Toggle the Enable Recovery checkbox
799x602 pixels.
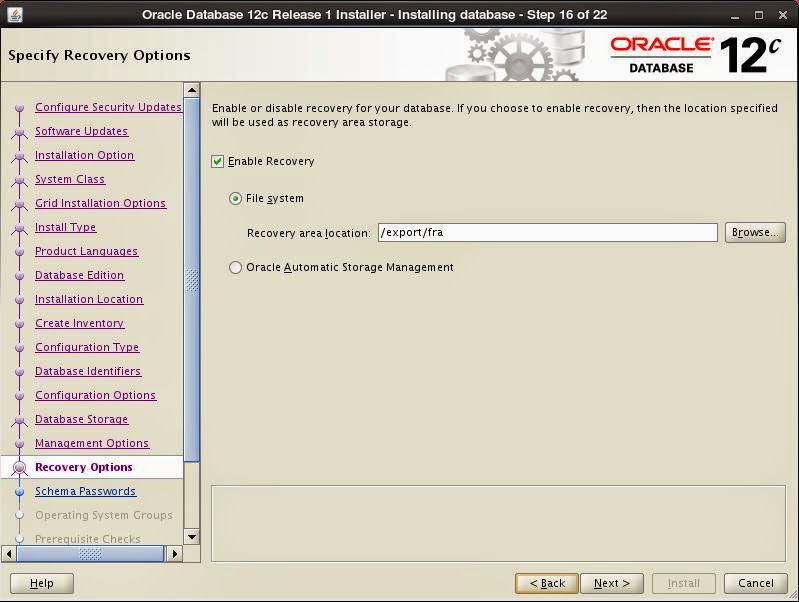[218, 162]
